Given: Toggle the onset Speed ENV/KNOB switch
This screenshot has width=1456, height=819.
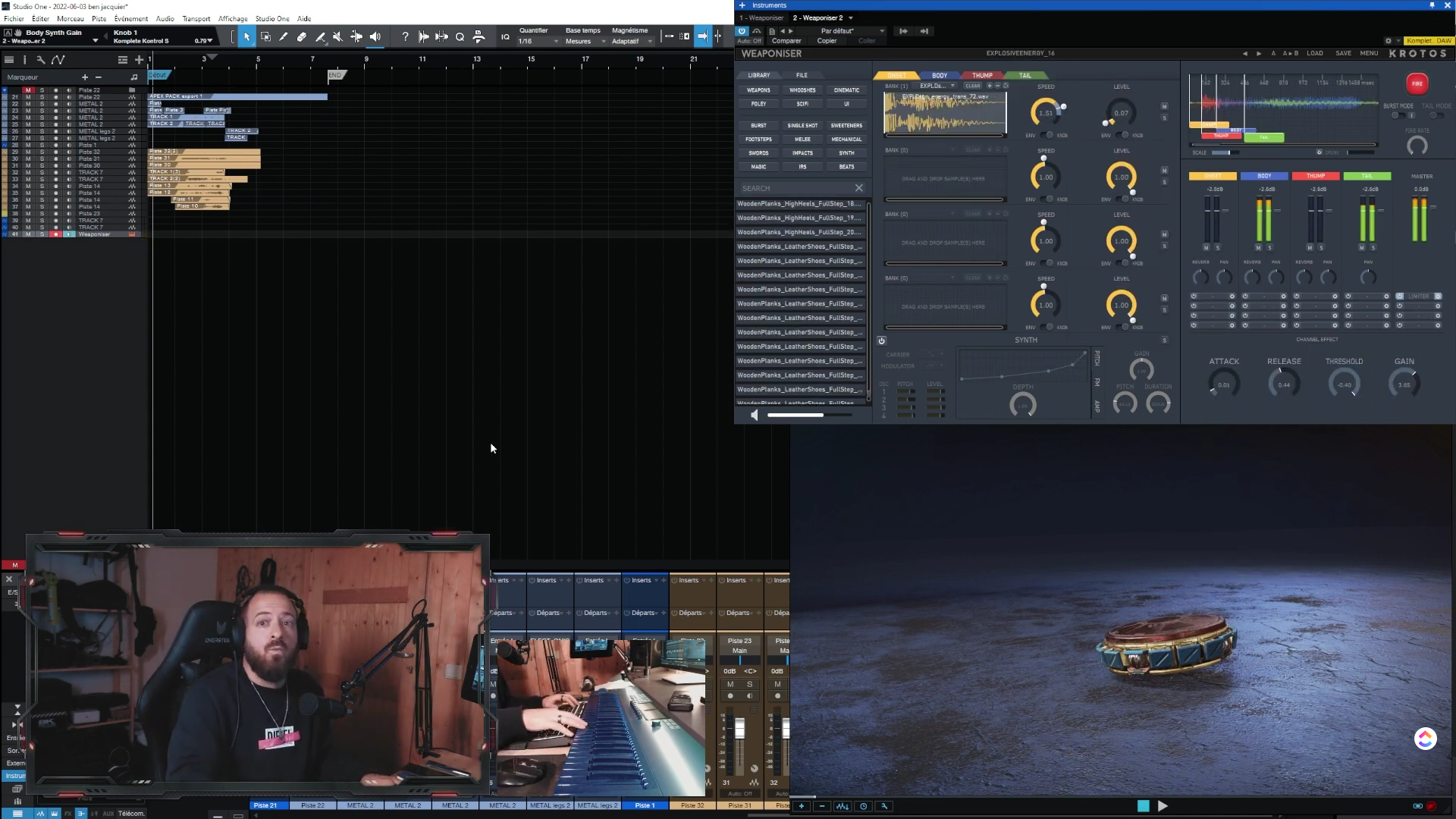Looking at the screenshot, I should (1047, 135).
